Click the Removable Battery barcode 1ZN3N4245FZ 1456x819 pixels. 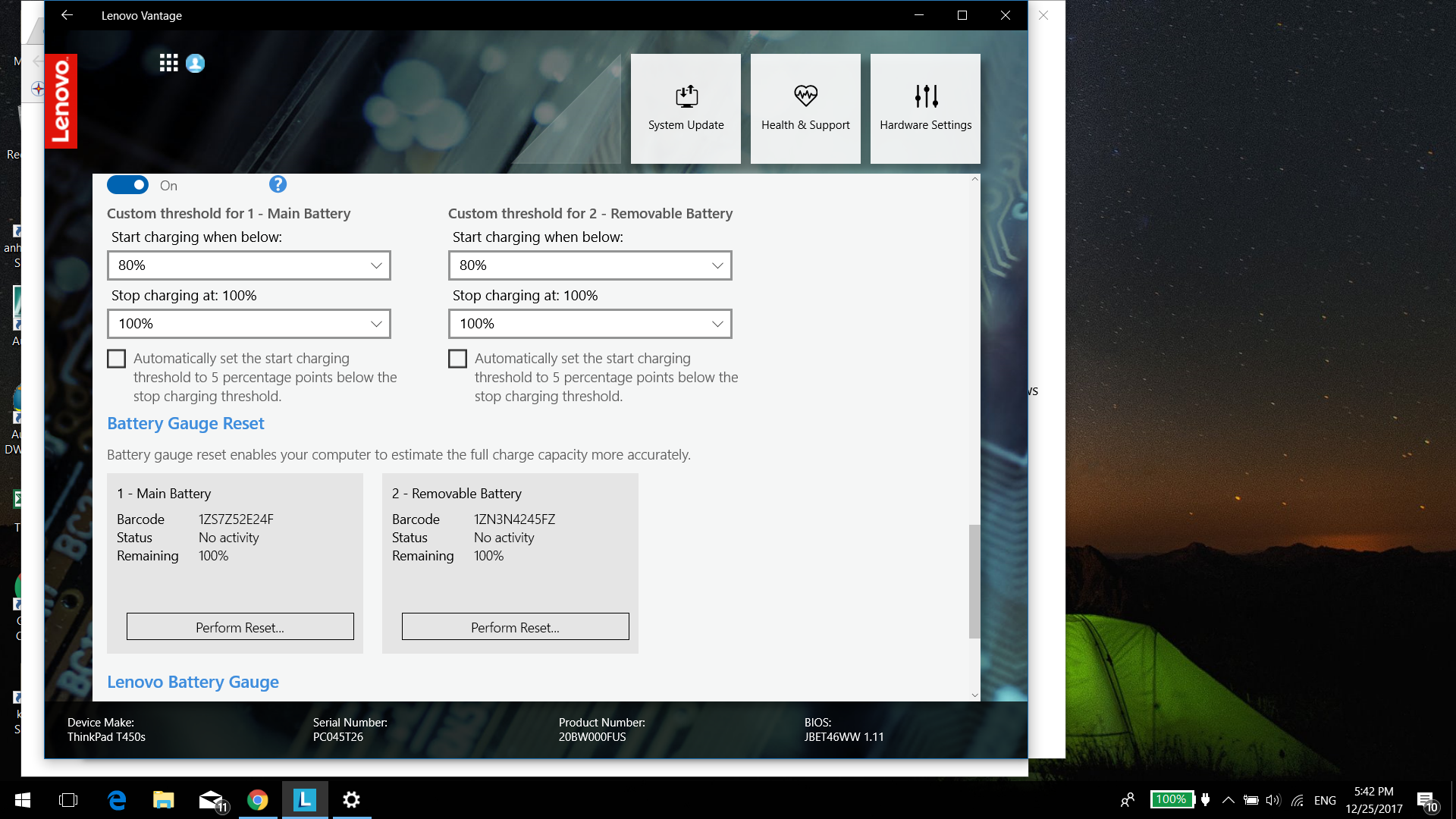514,519
